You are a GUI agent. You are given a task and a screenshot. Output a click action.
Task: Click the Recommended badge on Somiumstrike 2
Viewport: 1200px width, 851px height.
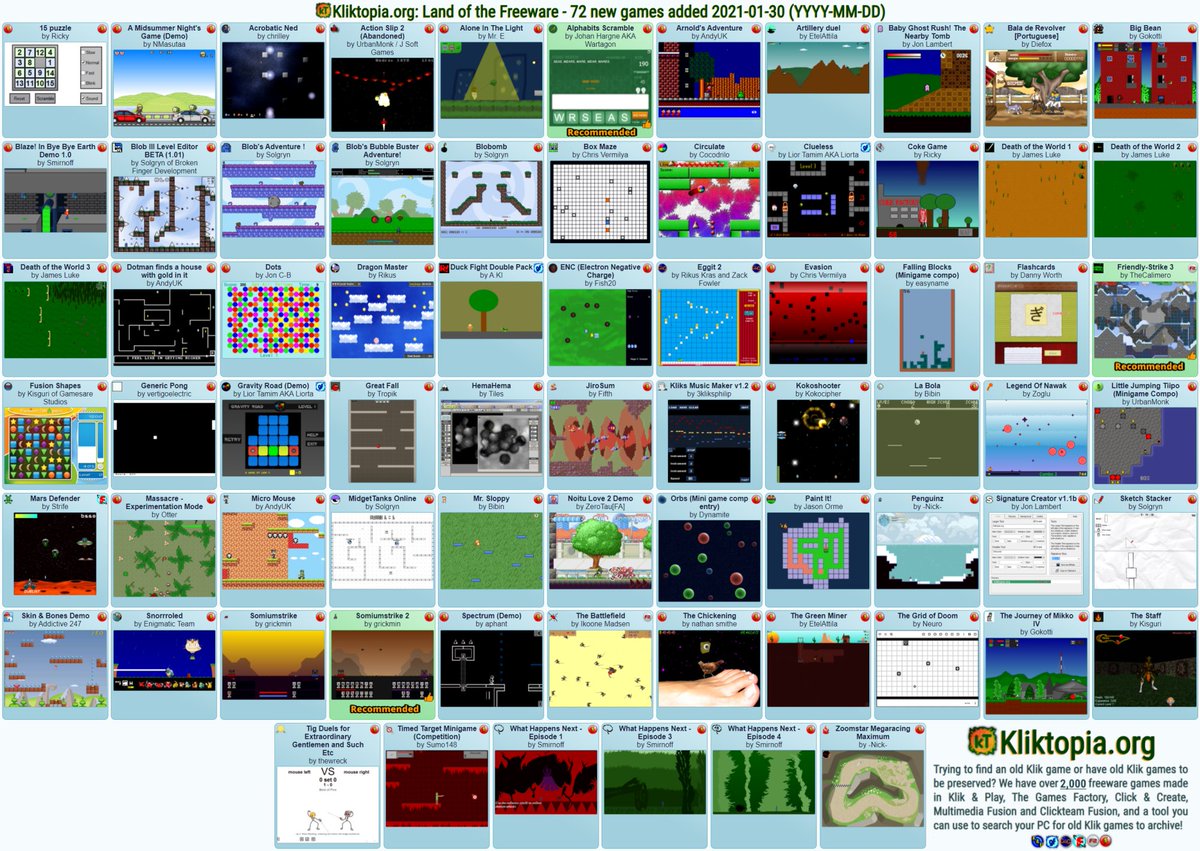(382, 709)
